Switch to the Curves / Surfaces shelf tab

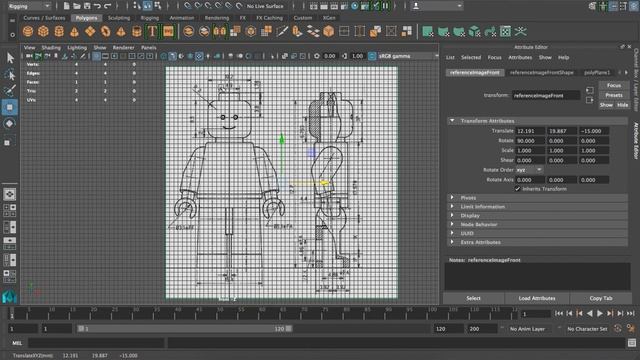[x=44, y=18]
